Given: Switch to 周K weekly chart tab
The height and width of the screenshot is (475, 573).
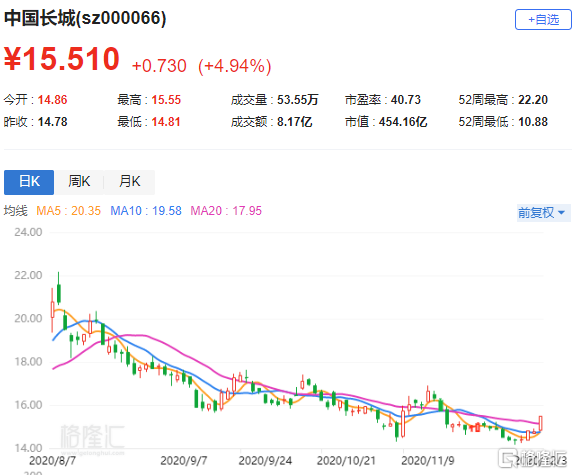Looking at the screenshot, I should (79, 182).
